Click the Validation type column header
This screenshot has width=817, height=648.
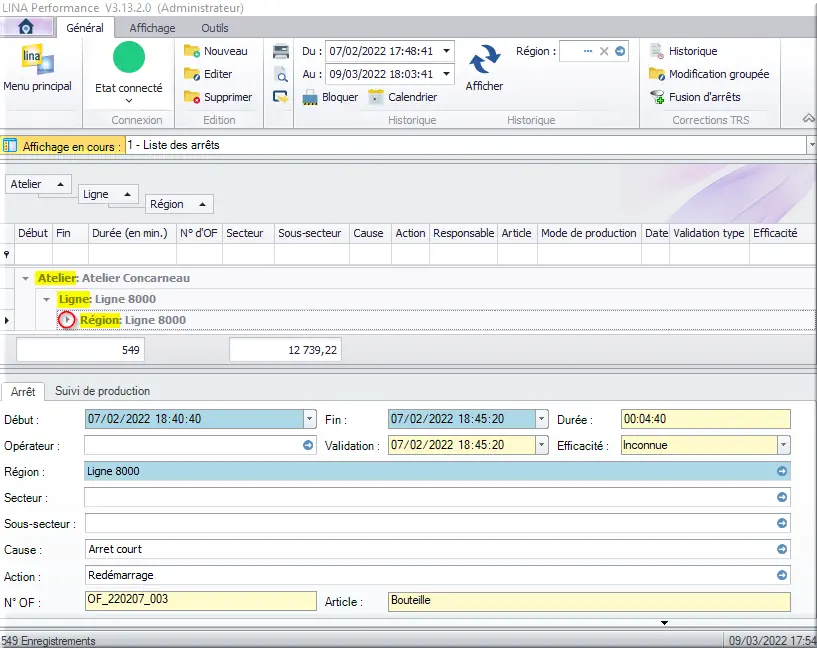(709, 233)
